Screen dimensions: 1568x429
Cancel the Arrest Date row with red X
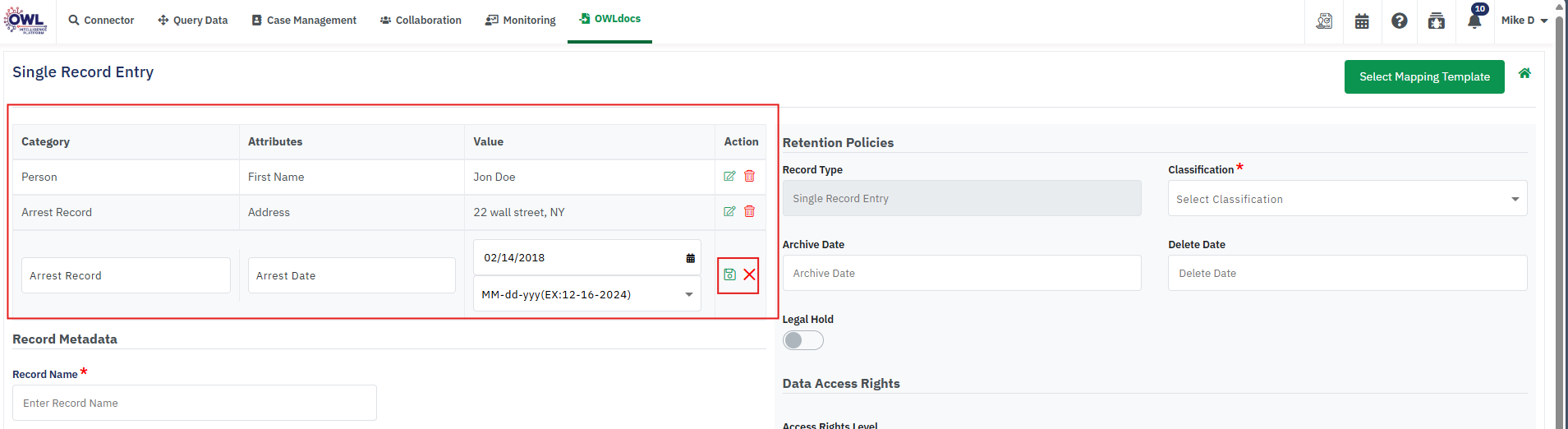pyautogui.click(x=749, y=274)
